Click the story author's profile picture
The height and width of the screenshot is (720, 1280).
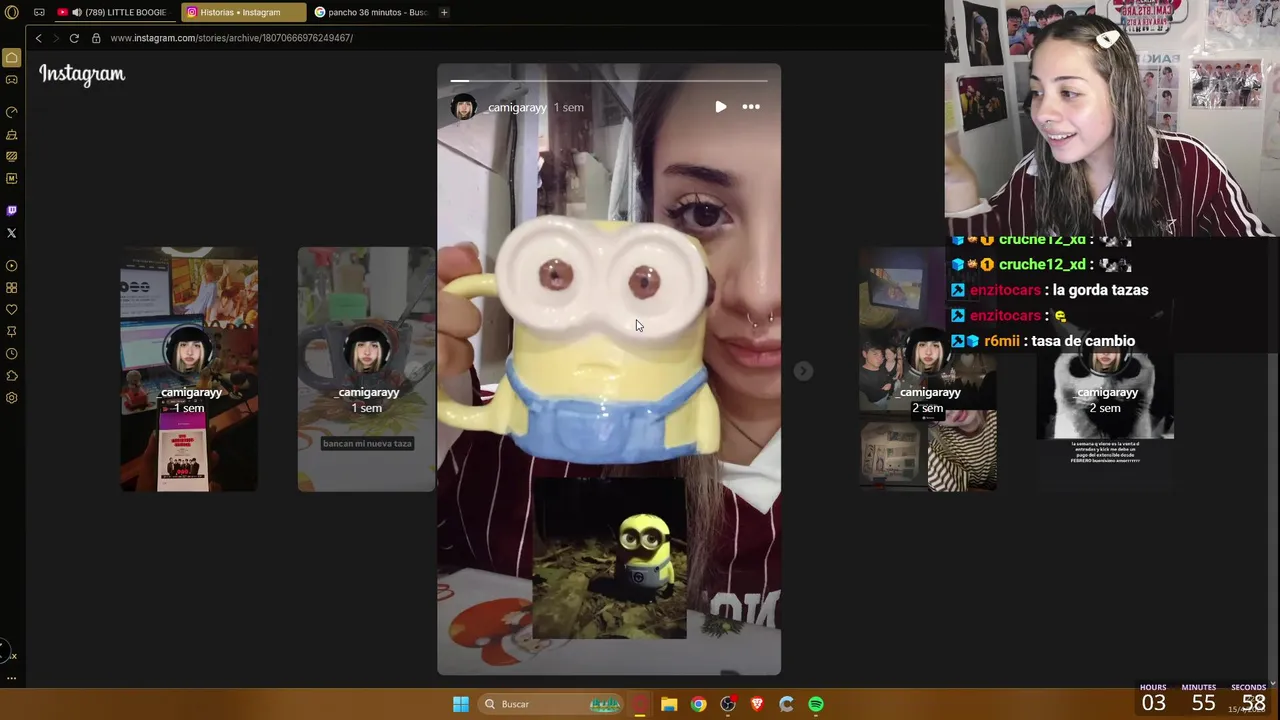point(464,107)
